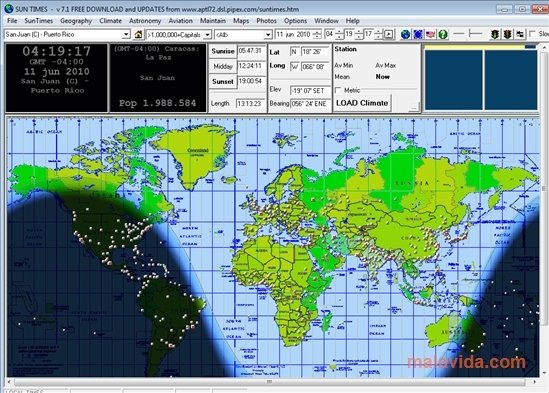This screenshot has width=549, height=393.
Task: Click the Station label in climate panel
Action: click(x=345, y=49)
